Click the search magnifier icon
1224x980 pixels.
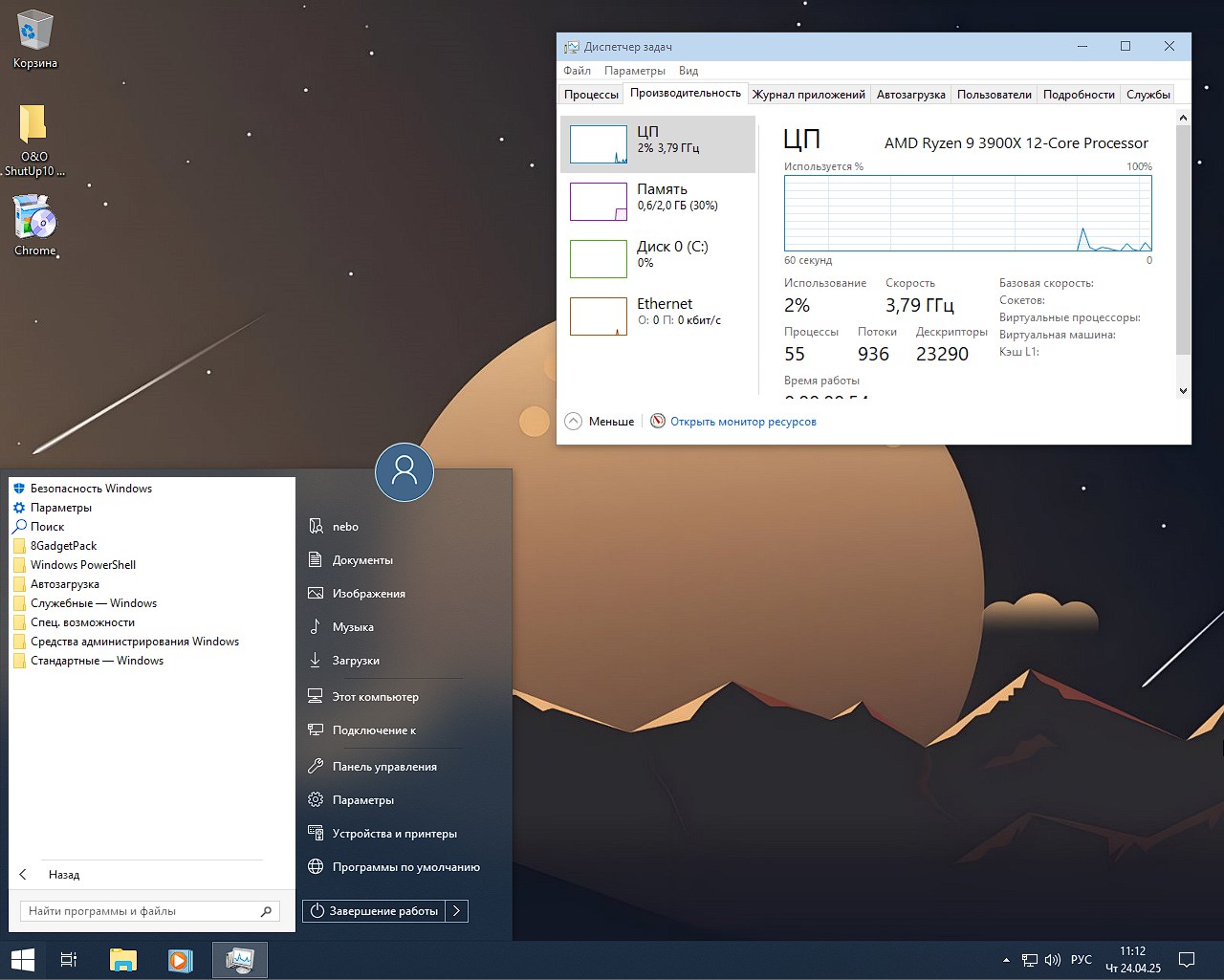(x=267, y=911)
